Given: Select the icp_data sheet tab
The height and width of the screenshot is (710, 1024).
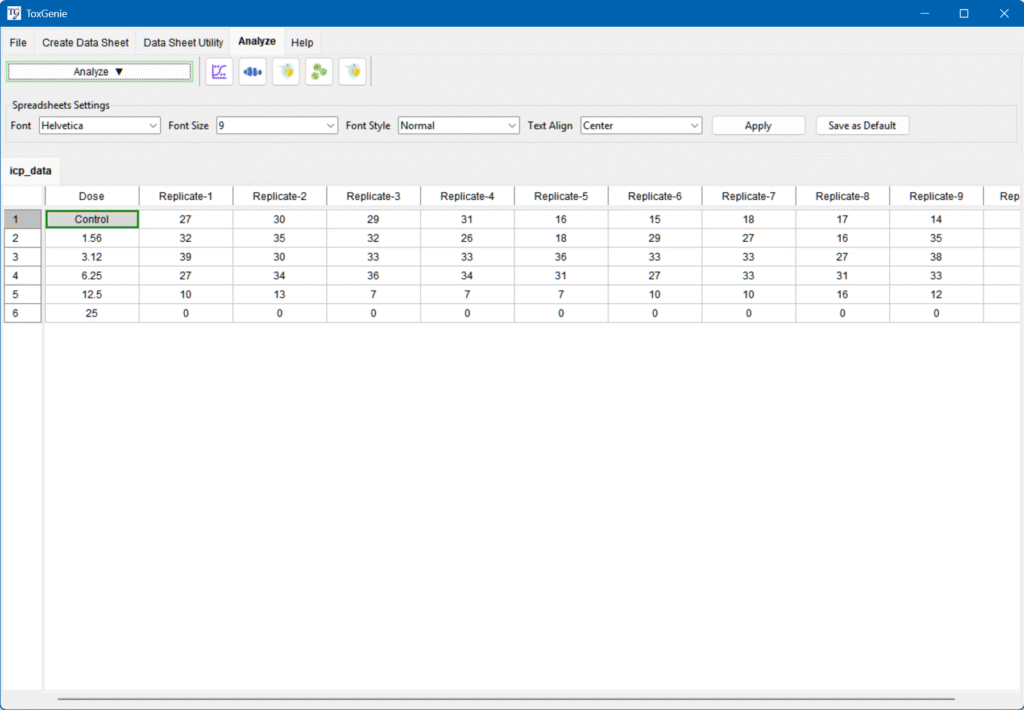Looking at the screenshot, I should [30, 171].
